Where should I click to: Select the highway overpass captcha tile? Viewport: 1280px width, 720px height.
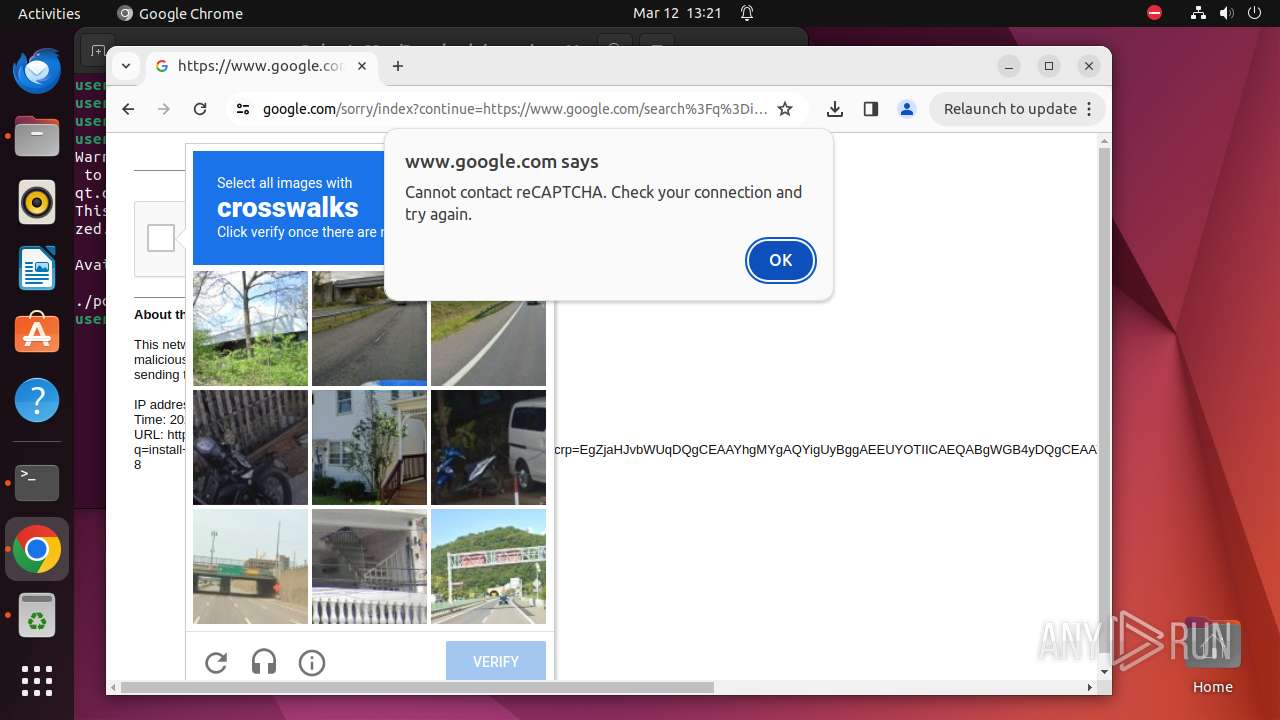250,566
